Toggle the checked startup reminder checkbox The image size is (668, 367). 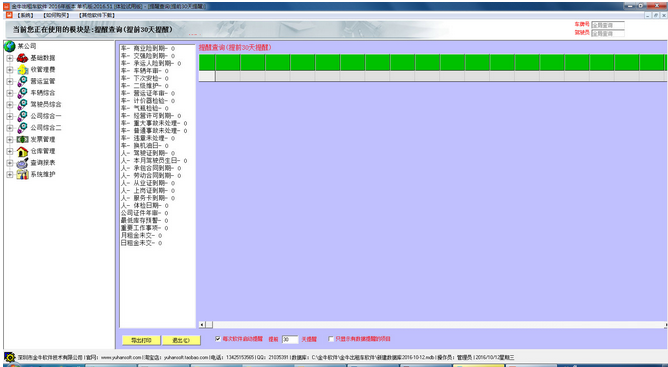[218, 339]
